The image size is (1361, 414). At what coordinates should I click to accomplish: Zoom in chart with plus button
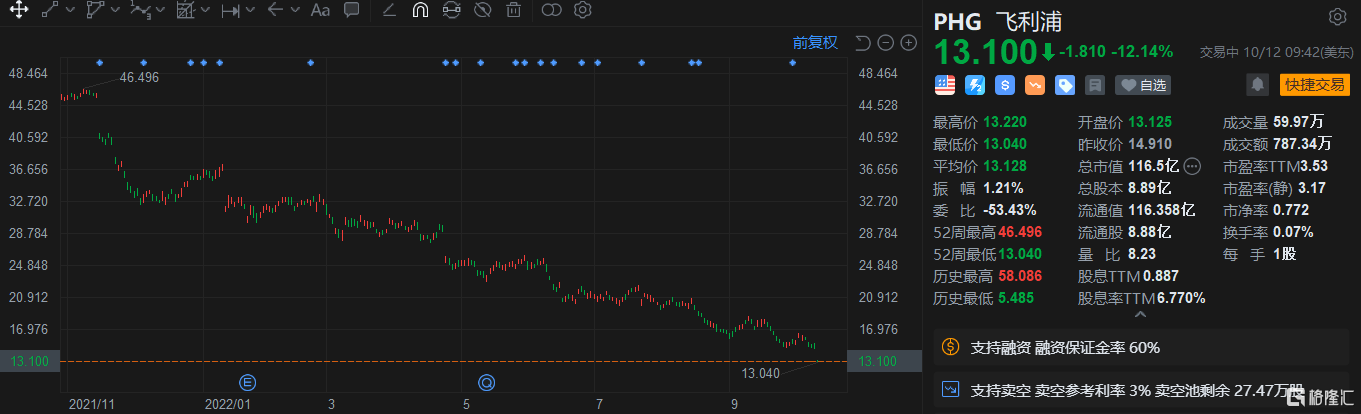pos(908,42)
